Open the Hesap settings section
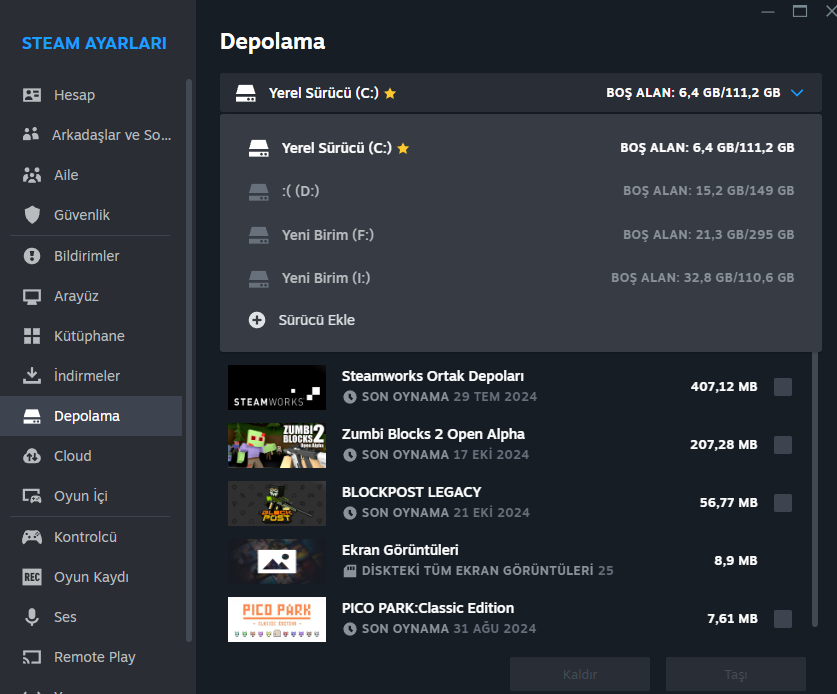Viewport: 837px width, 694px height. (91, 95)
